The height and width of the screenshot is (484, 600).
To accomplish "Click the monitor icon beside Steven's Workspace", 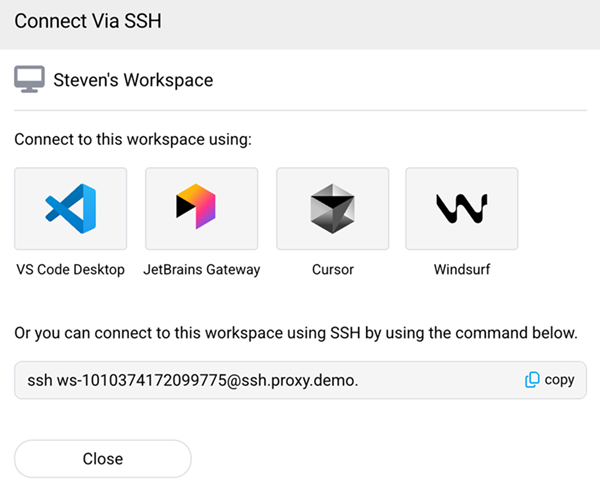I will pyautogui.click(x=29, y=80).
